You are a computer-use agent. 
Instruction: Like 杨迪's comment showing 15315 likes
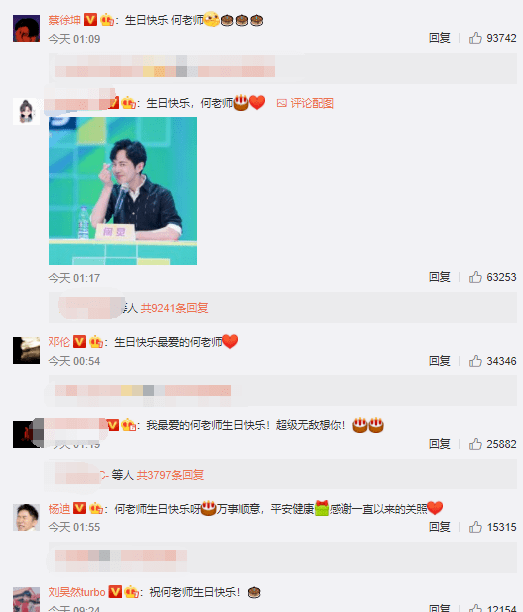click(x=475, y=527)
